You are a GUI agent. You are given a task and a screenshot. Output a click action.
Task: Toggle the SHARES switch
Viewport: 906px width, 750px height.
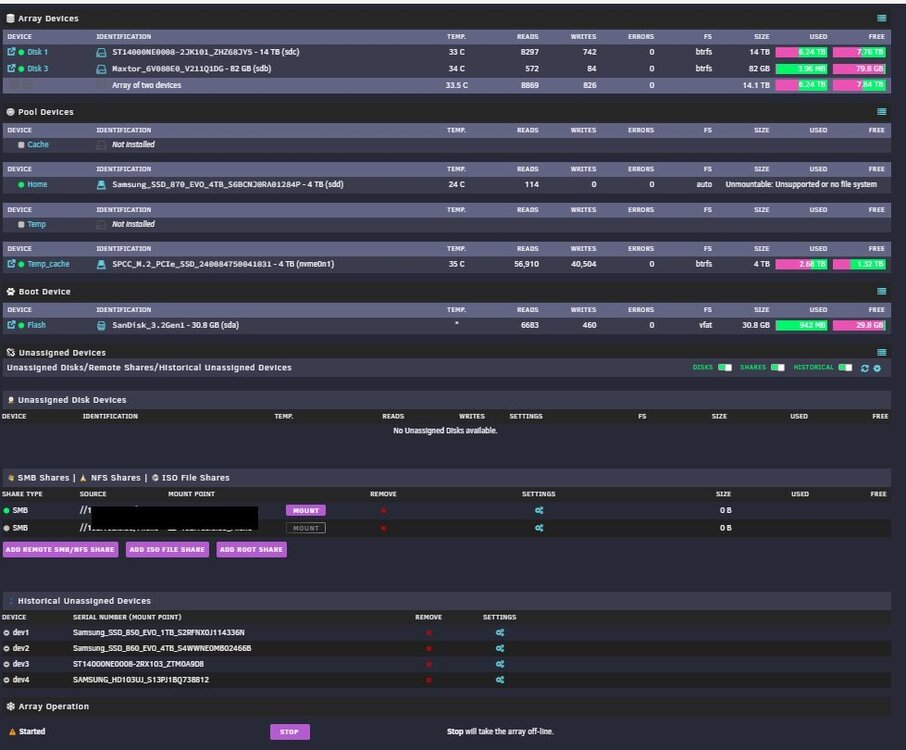[778, 367]
